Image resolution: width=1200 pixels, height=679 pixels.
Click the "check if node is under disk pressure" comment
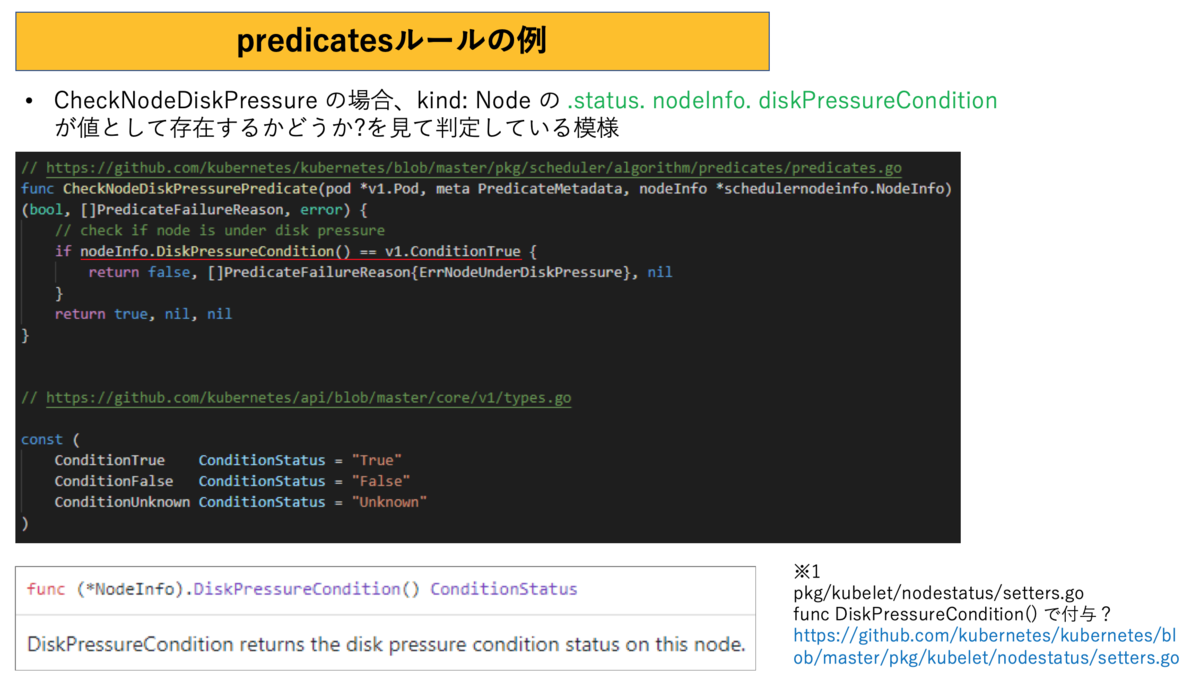coord(219,230)
